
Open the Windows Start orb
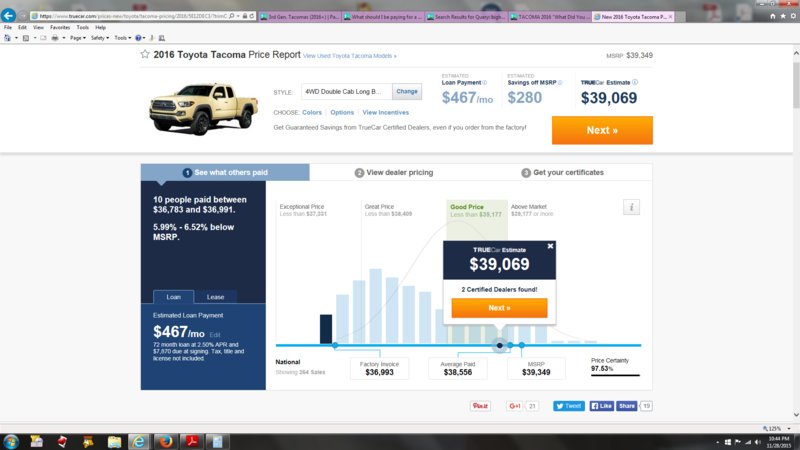coord(11,441)
